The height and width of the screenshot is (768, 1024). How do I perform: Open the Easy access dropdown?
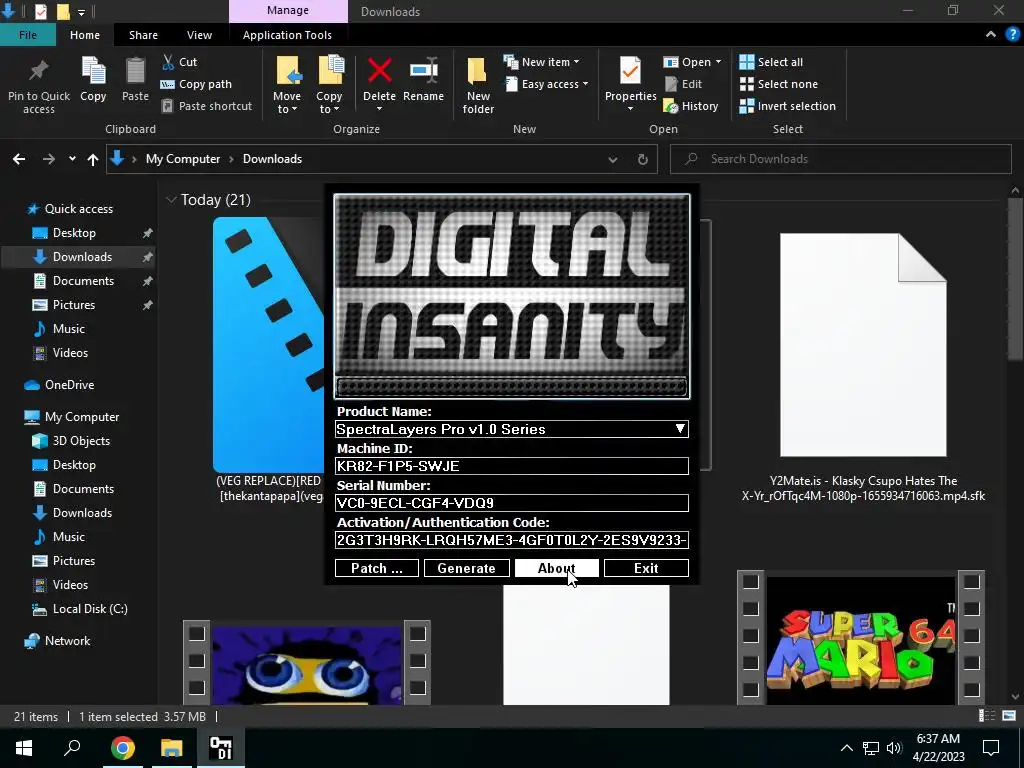[x=551, y=84]
